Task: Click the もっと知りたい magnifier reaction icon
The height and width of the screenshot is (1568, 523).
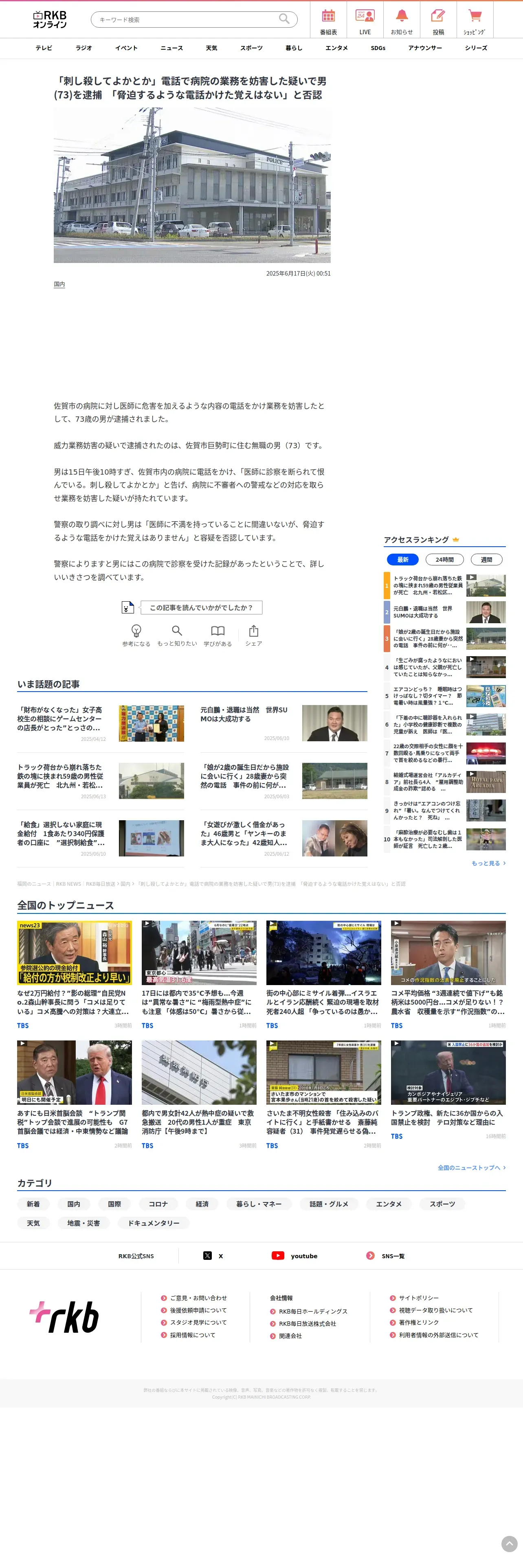Action: 176,631
